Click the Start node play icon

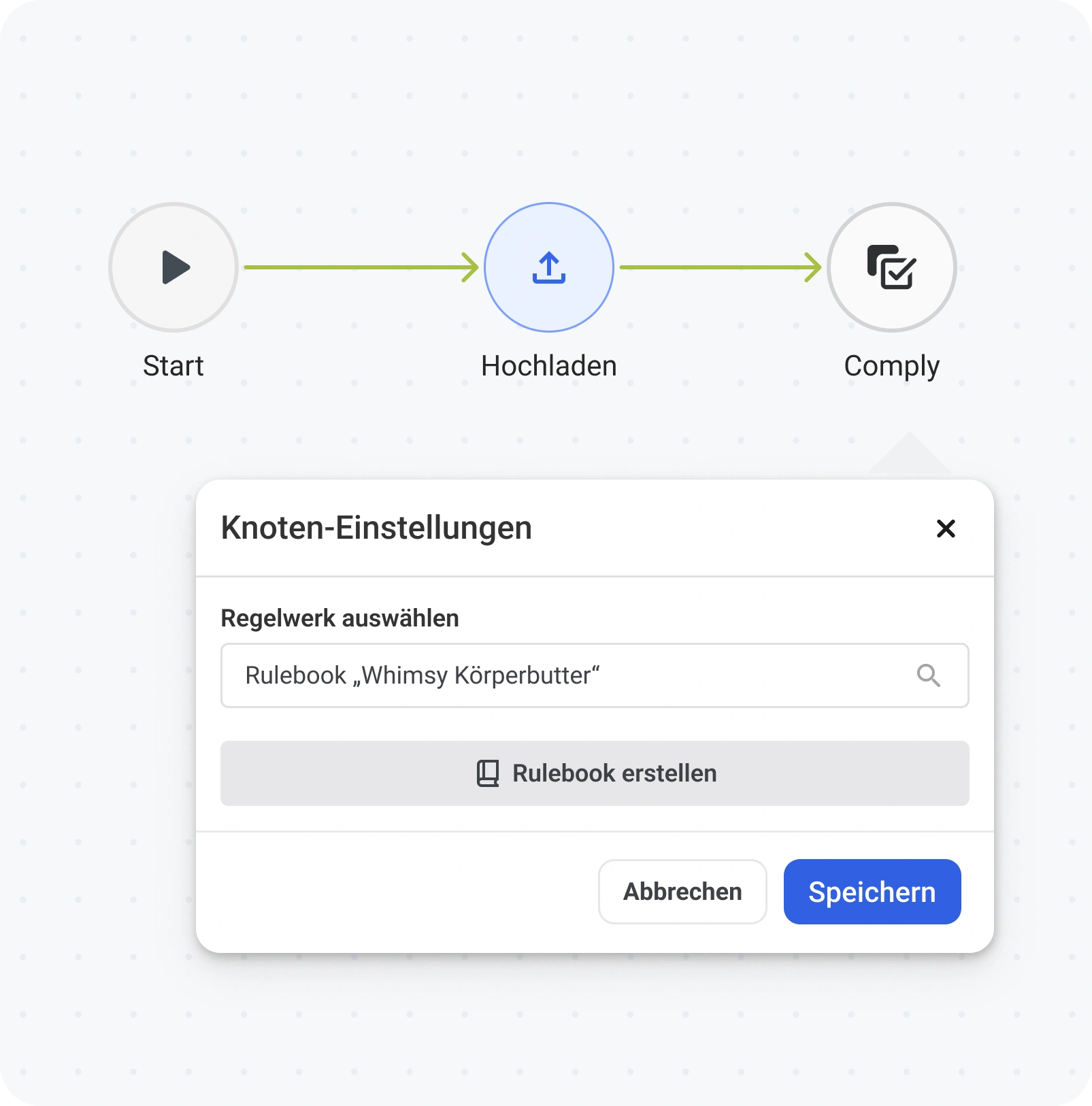click(173, 267)
